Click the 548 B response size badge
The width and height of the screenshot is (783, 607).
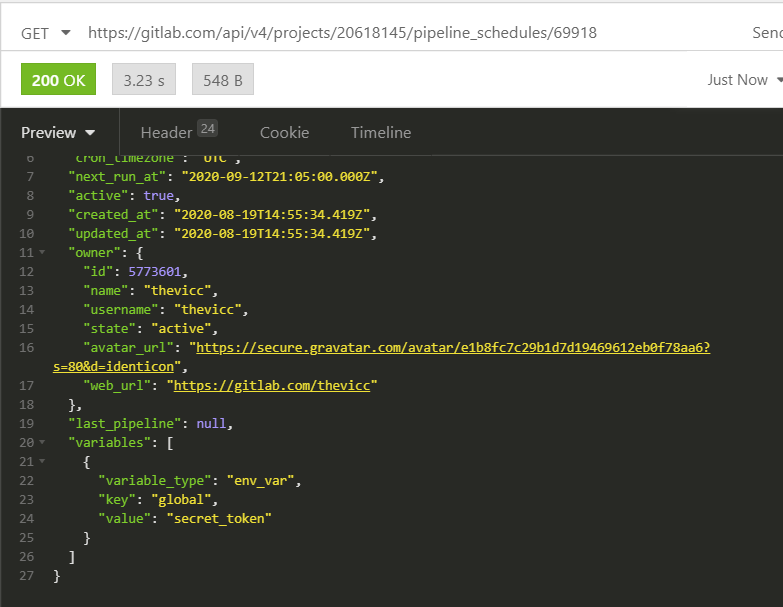coord(222,80)
